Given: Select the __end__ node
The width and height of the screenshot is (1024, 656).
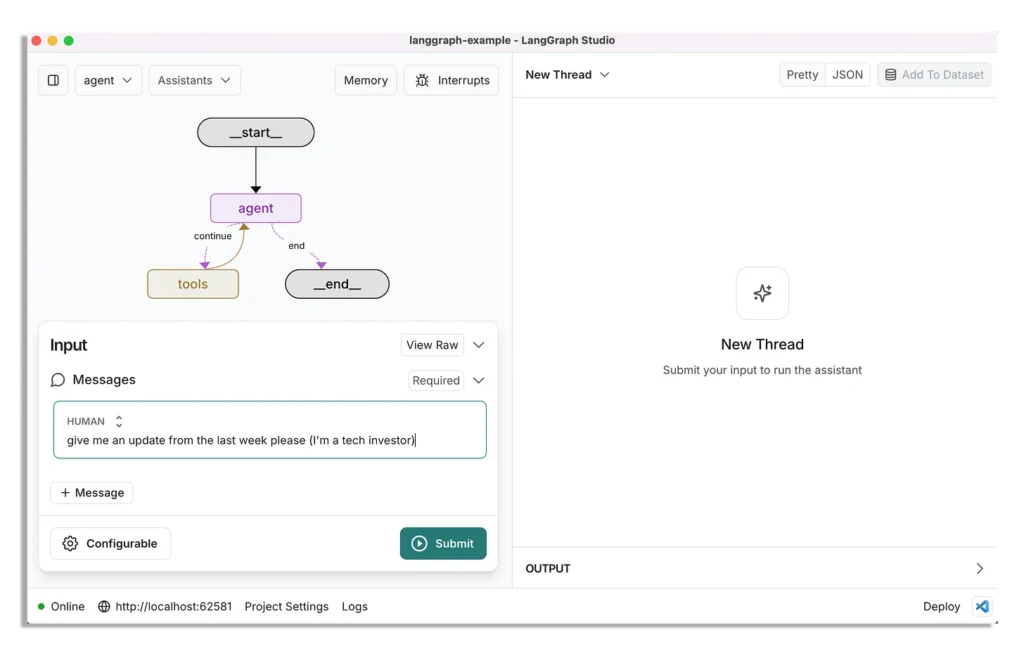Looking at the screenshot, I should click(337, 284).
